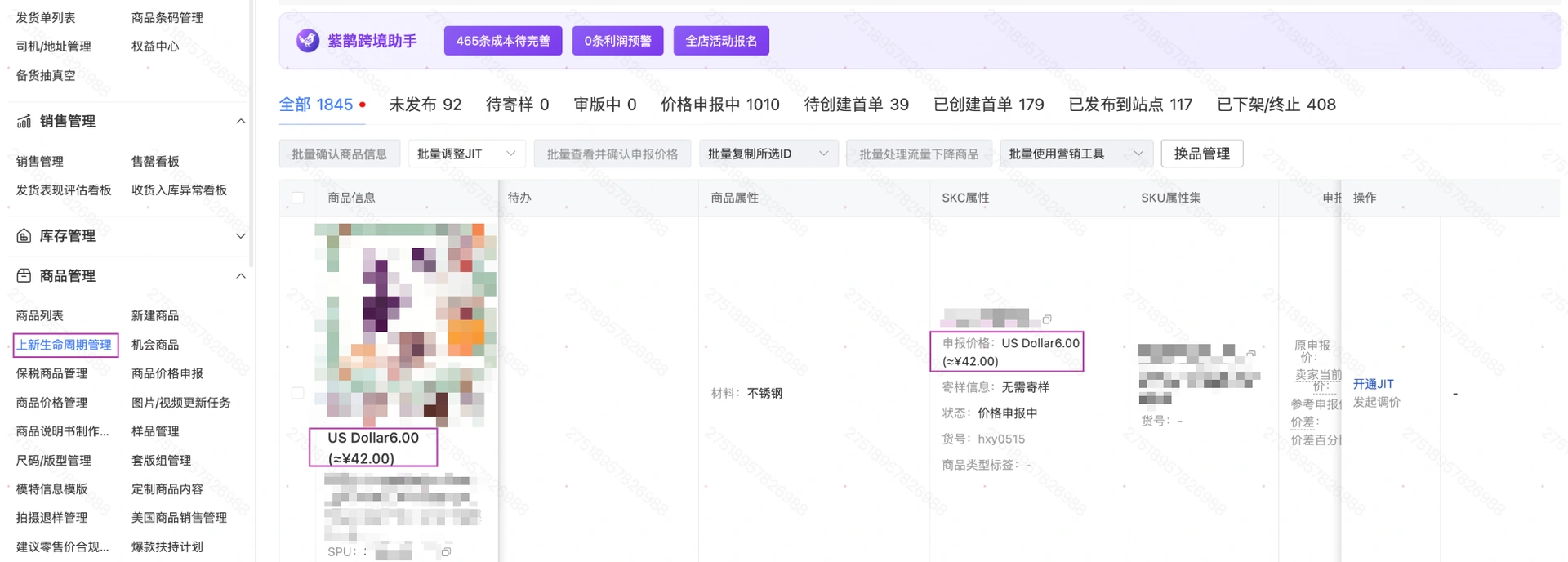The width and height of the screenshot is (1568, 562).
Task: Open 收货入库异常看板 in the sidebar
Action: pyautogui.click(x=180, y=190)
